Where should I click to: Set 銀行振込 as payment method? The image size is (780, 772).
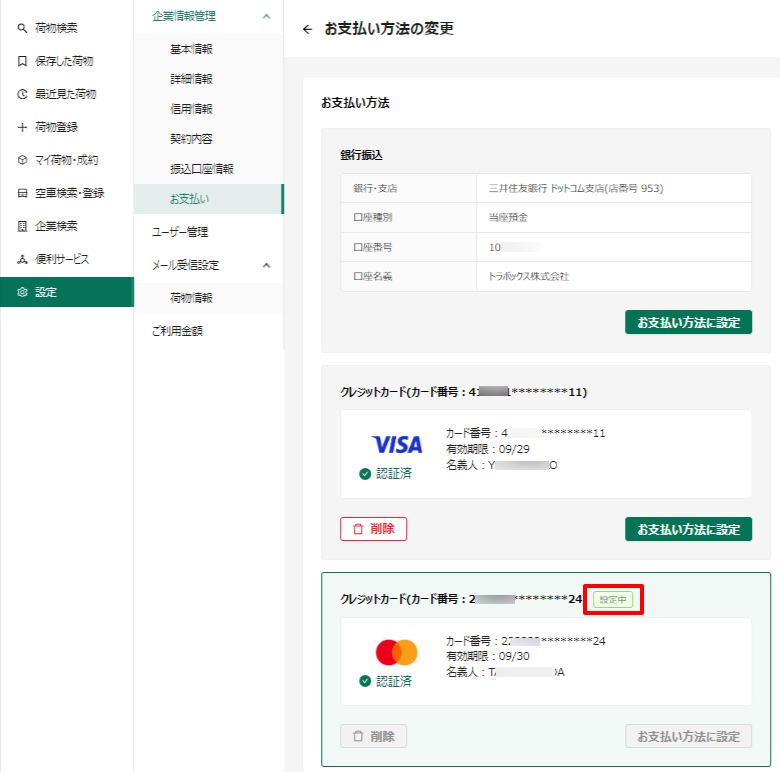[688, 322]
